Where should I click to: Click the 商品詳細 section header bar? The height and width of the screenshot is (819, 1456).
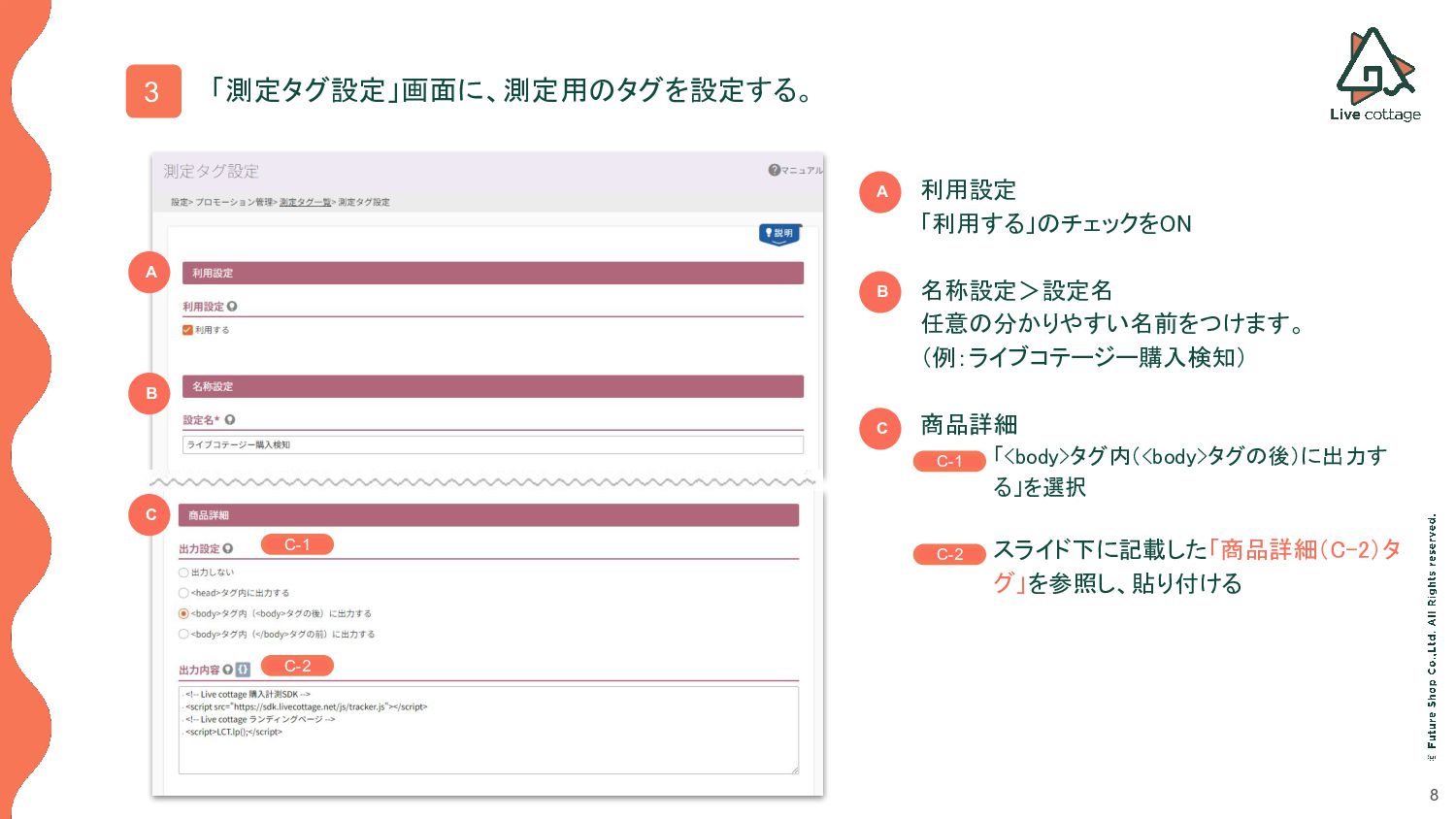click(488, 515)
